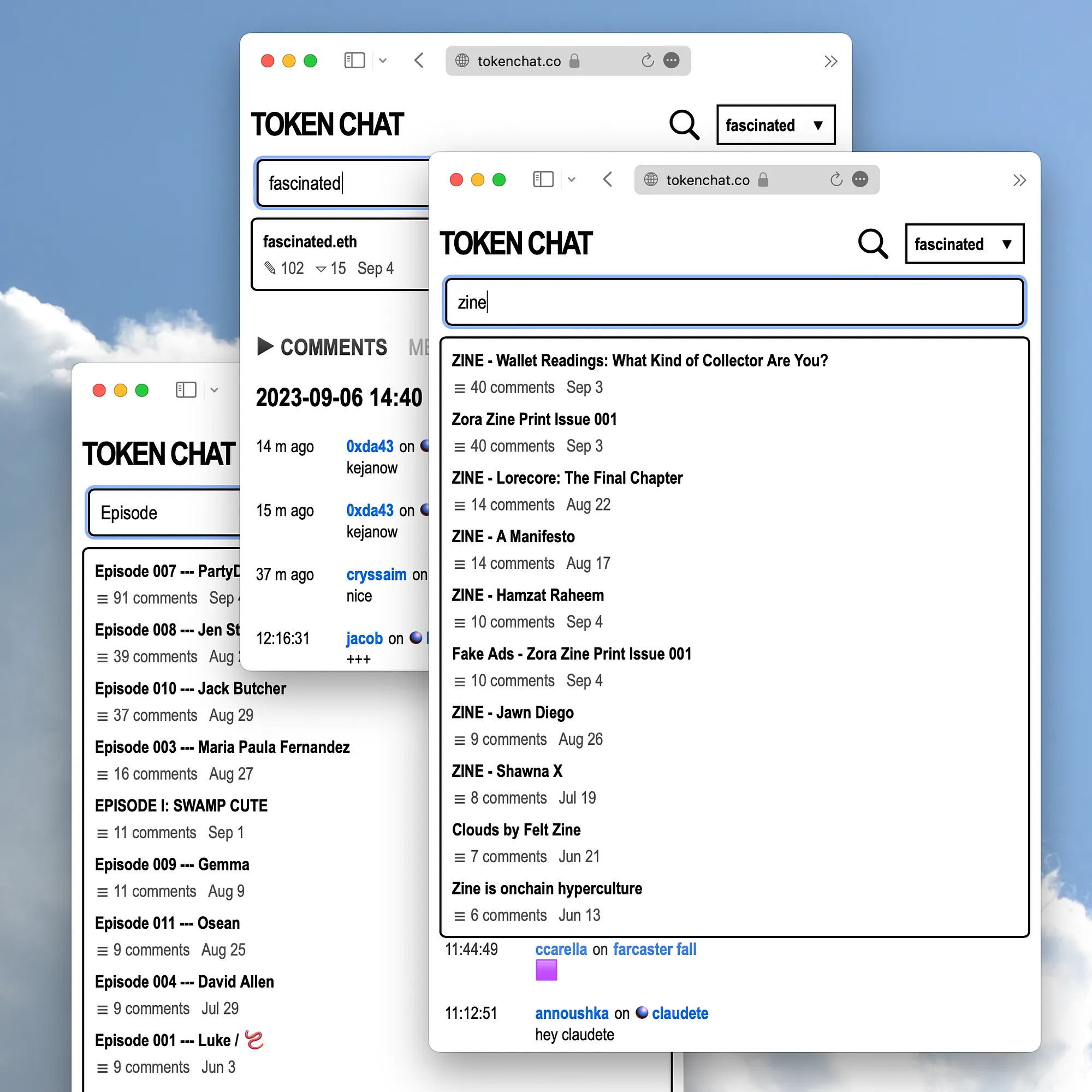Open fascinated dropdown in middle window
1092x1092 pixels.
[775, 124]
